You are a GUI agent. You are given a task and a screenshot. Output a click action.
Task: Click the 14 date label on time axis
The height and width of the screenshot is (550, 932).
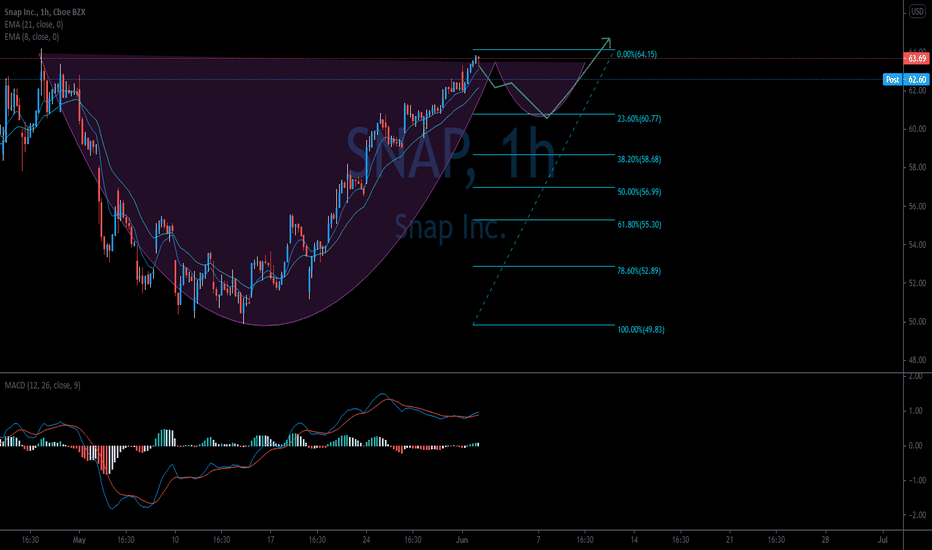(x=634, y=540)
